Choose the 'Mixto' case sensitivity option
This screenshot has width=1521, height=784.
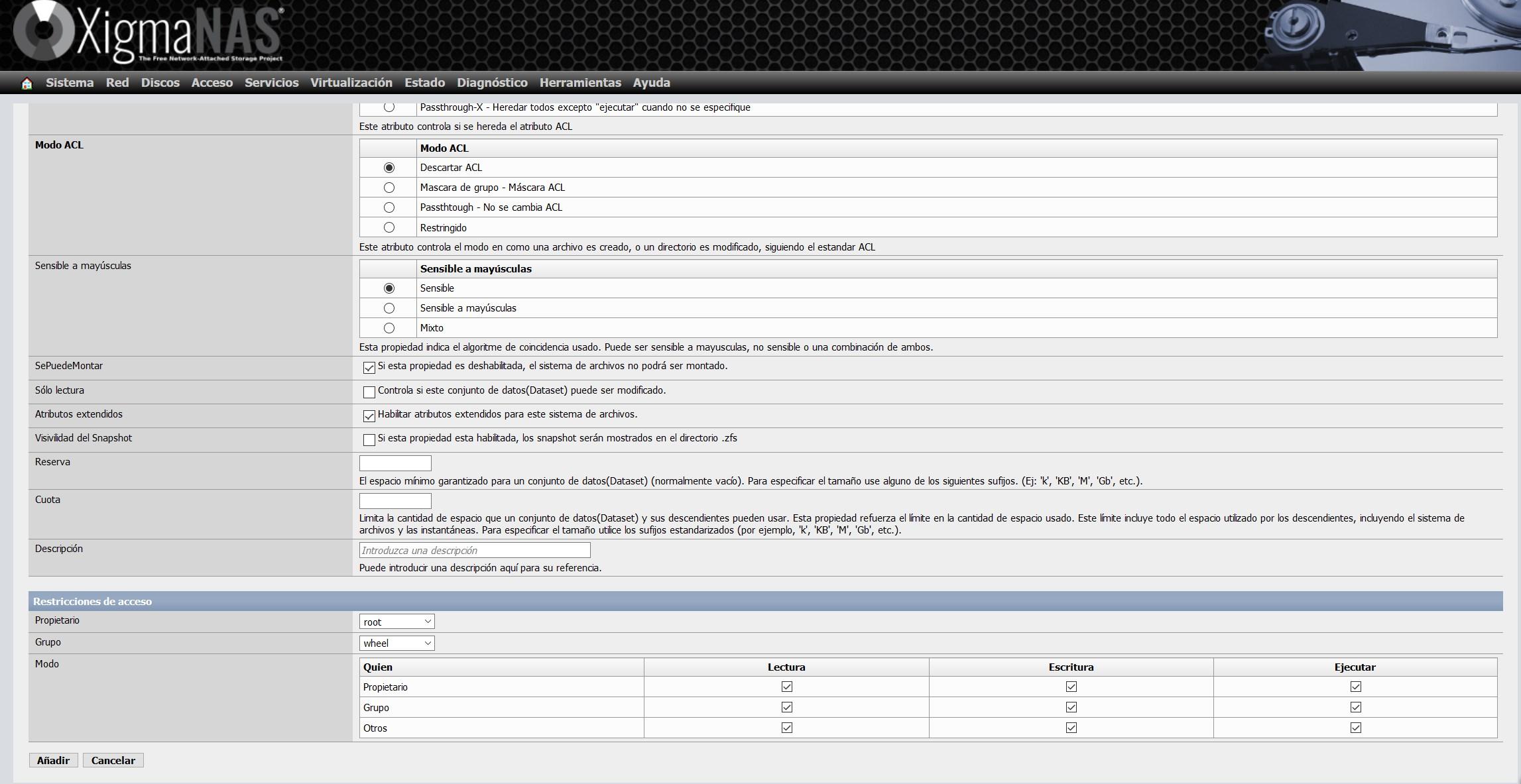pos(389,328)
